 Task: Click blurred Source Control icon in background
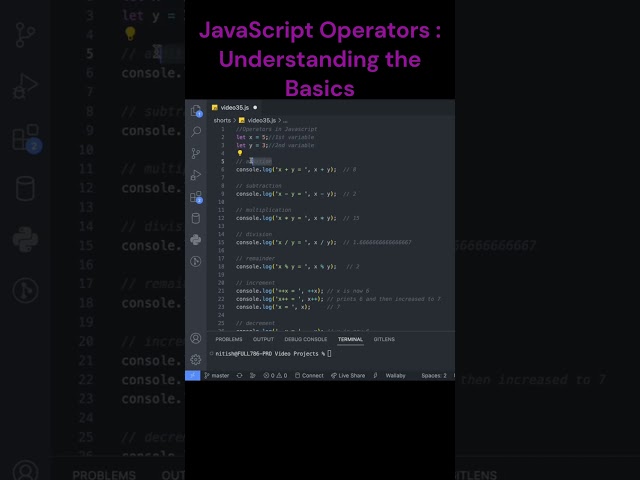coord(25,35)
